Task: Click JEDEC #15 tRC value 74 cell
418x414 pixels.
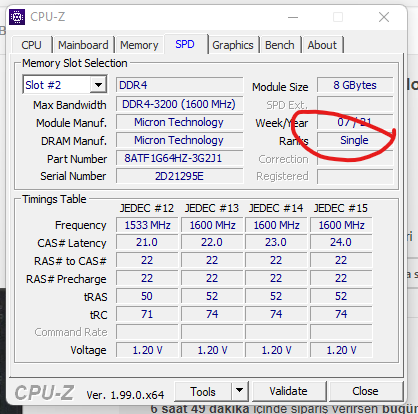Action: coord(341,314)
